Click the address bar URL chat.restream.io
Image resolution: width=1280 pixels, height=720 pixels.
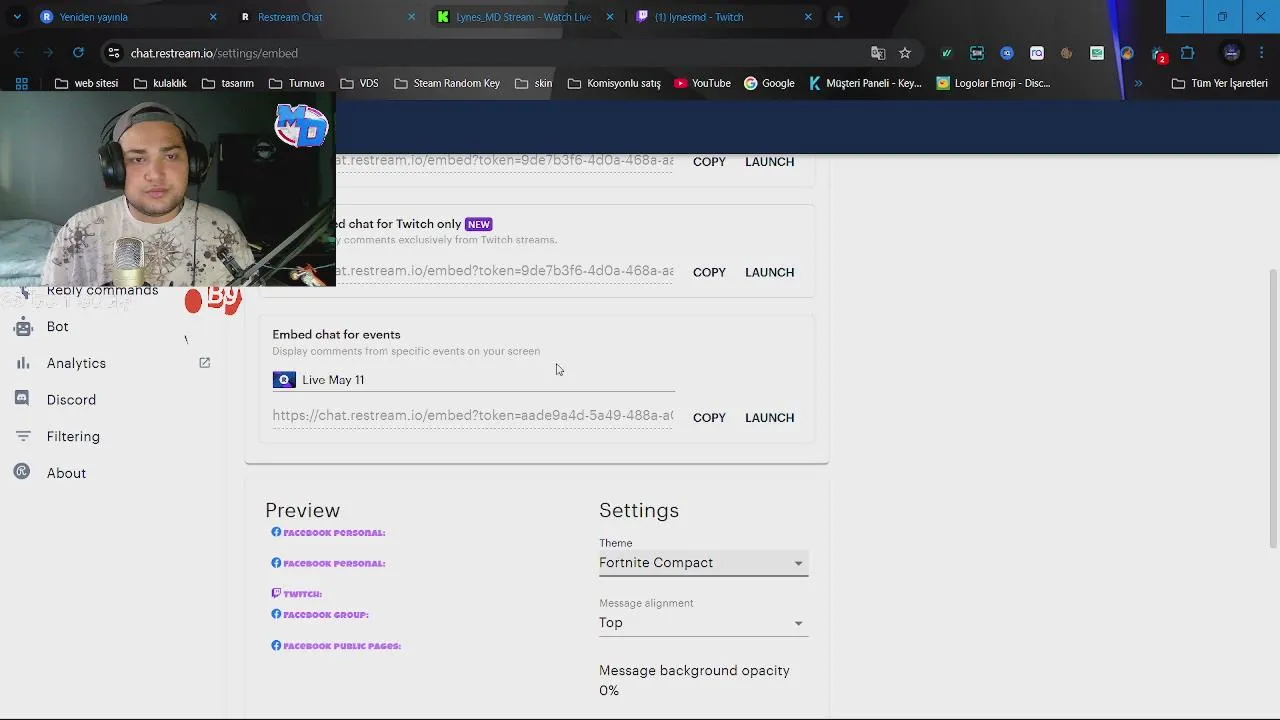pos(214,53)
